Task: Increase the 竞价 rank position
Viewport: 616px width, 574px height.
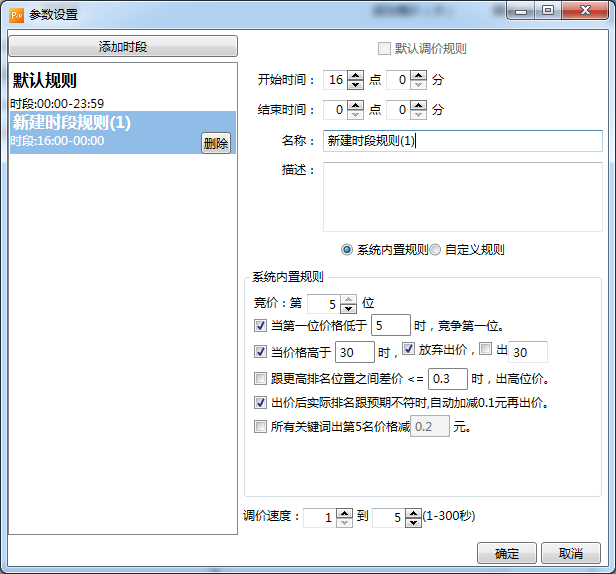Action: [x=349, y=299]
